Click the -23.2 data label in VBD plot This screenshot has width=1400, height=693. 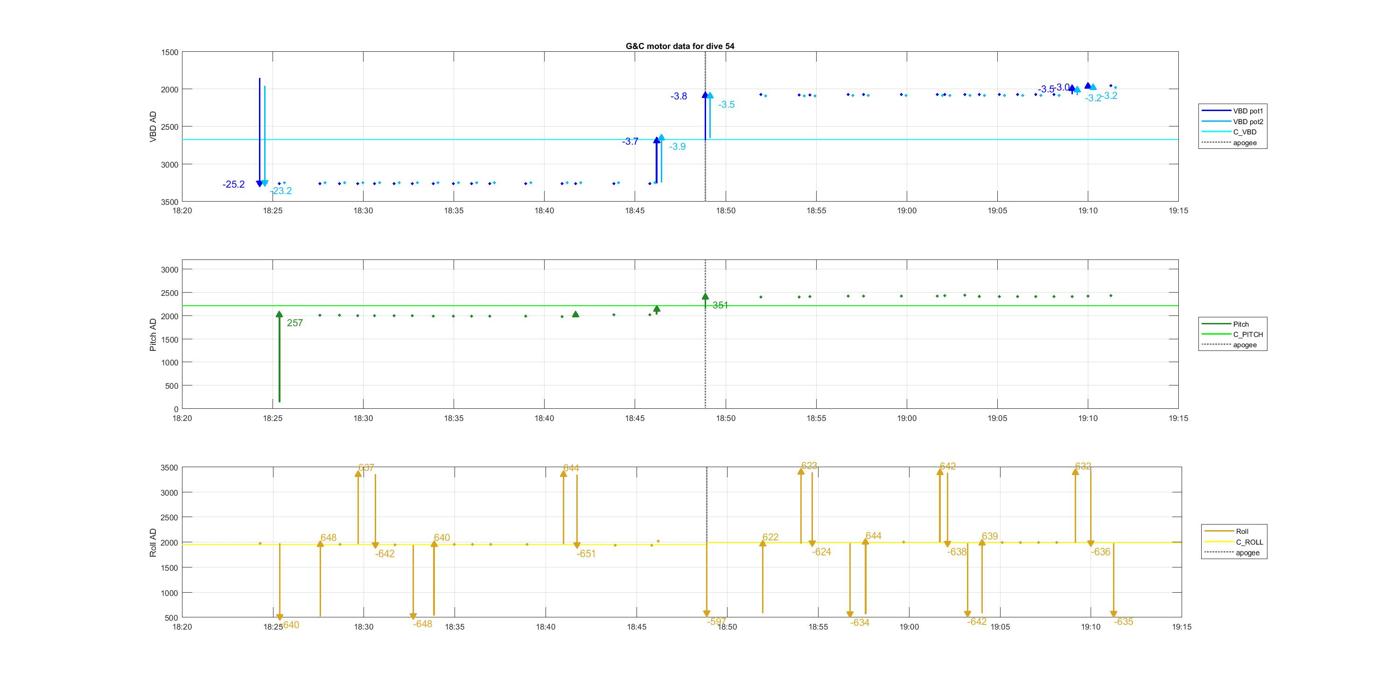[281, 191]
